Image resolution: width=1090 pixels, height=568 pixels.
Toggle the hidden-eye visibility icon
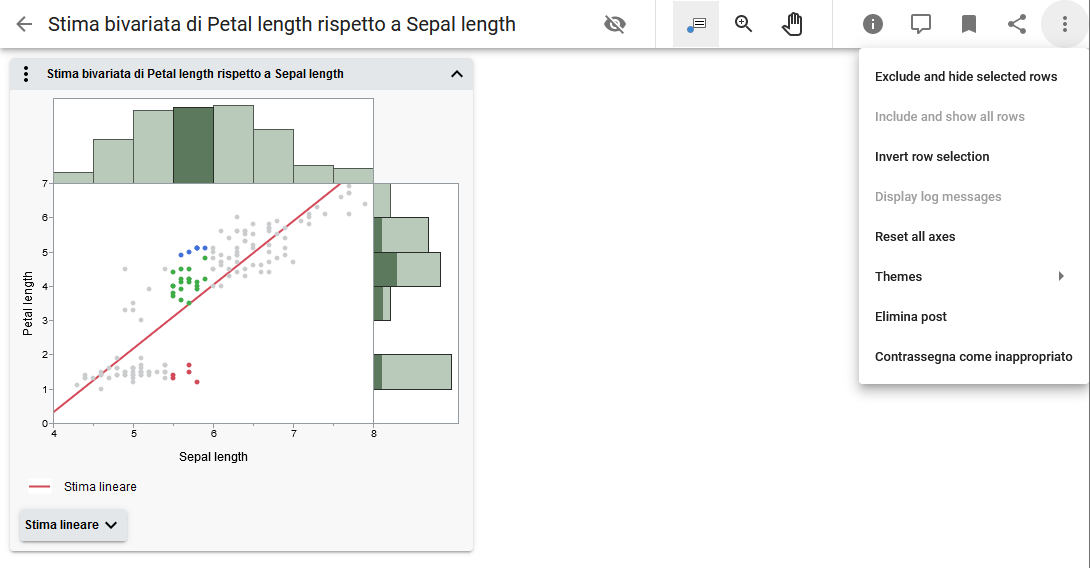click(615, 24)
